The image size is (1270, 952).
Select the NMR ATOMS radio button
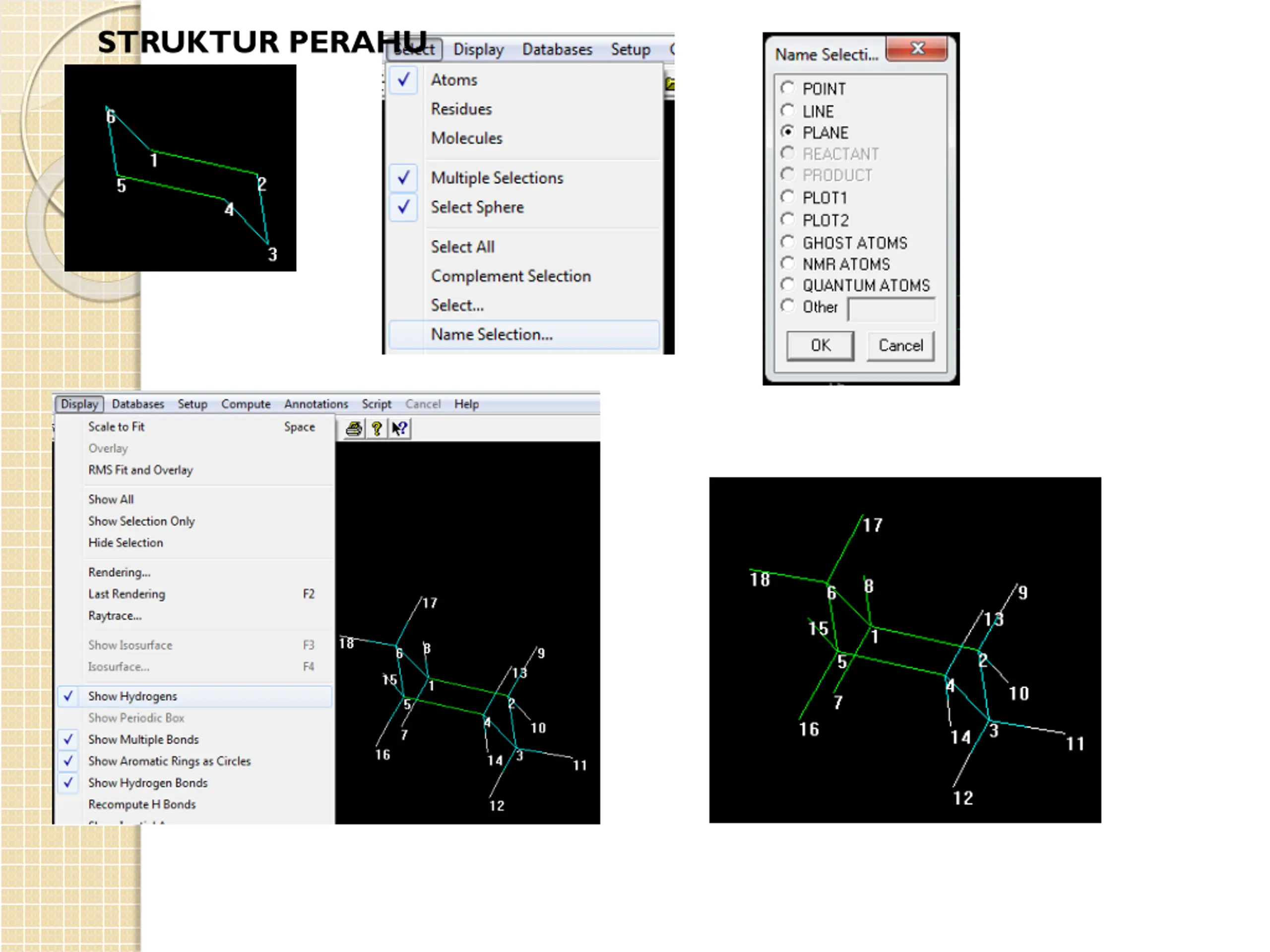coord(788,263)
